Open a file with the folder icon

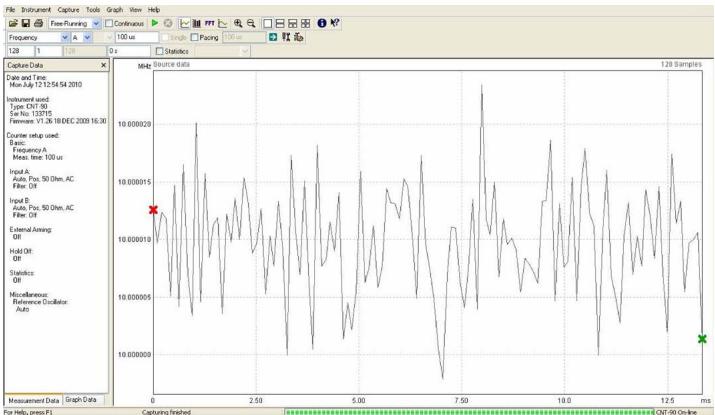13,23
